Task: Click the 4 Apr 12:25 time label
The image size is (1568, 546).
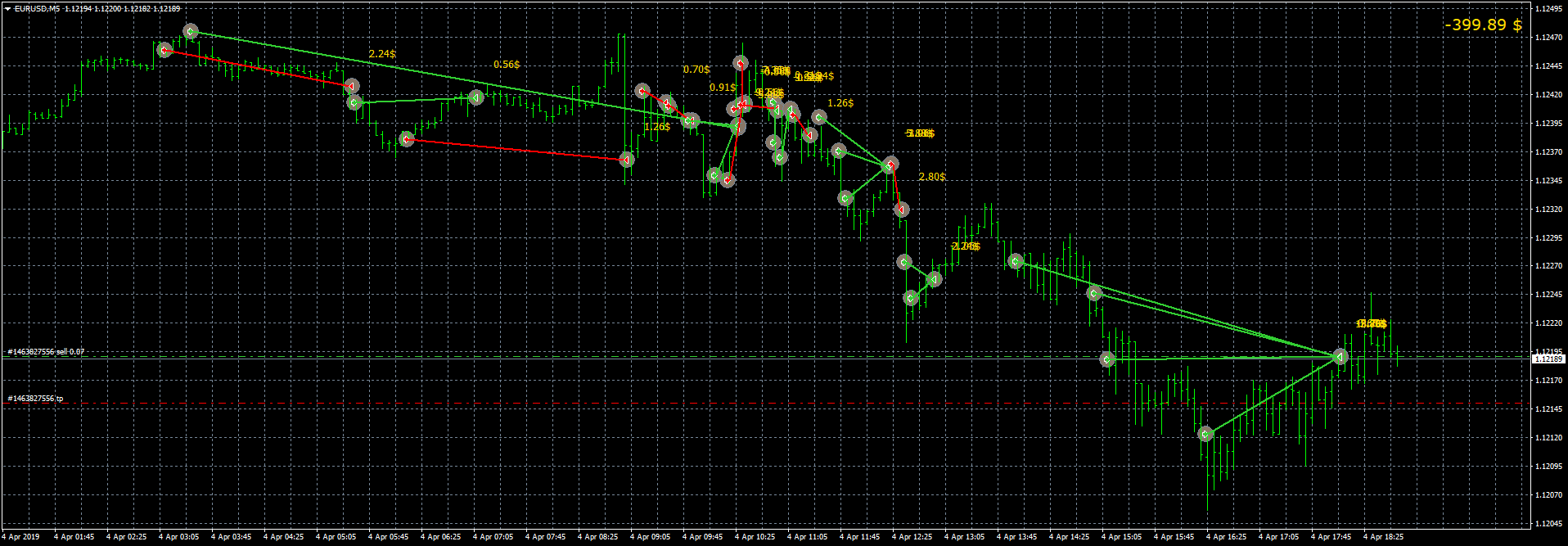Action: coord(912,537)
